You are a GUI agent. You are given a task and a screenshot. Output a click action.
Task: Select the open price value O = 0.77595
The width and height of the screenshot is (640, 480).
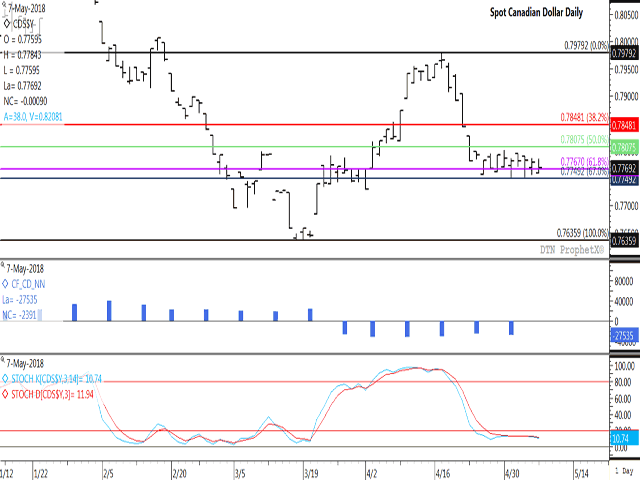22,40
